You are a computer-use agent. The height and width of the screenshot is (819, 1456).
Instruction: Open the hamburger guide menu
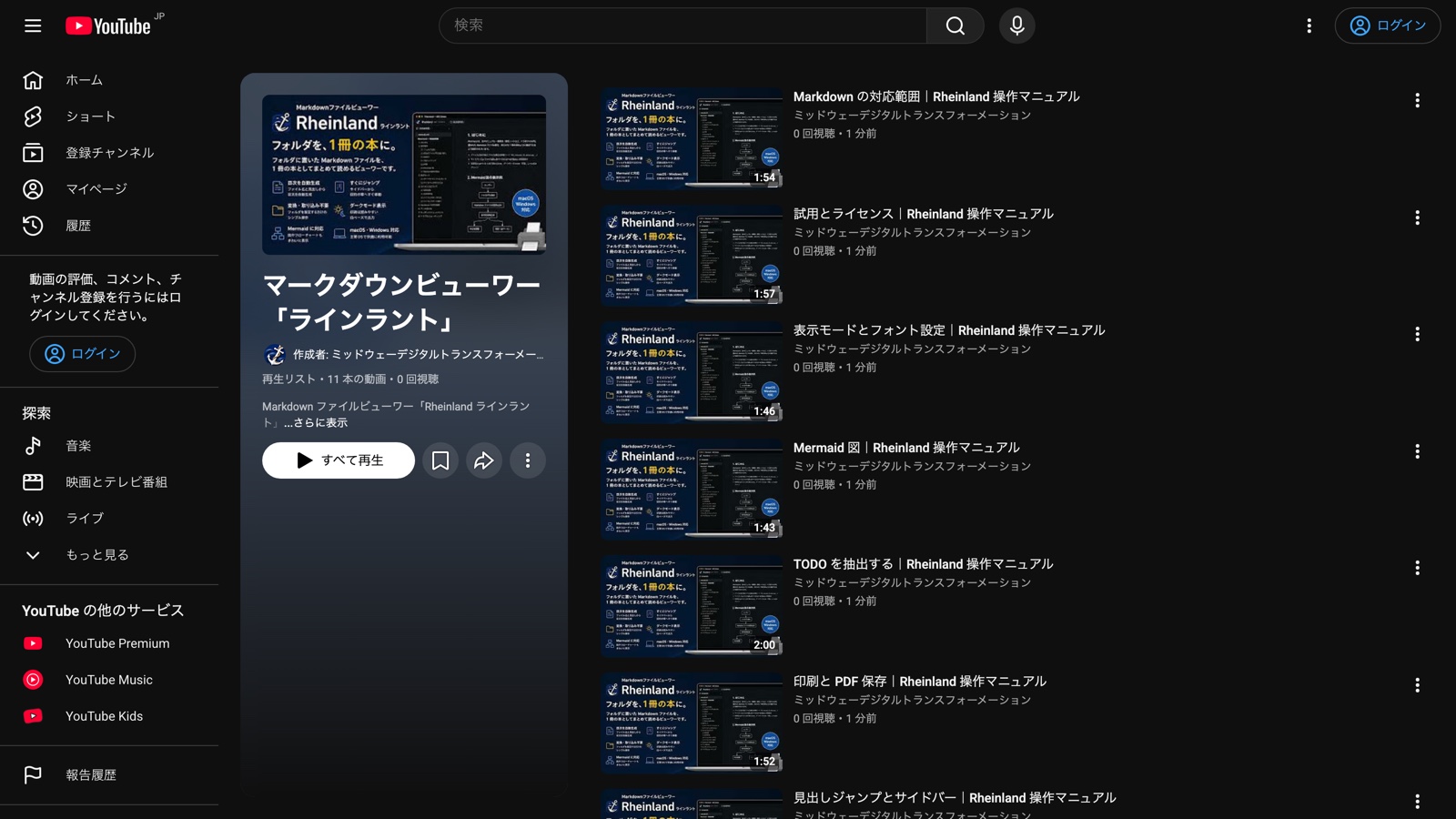pos(33,25)
